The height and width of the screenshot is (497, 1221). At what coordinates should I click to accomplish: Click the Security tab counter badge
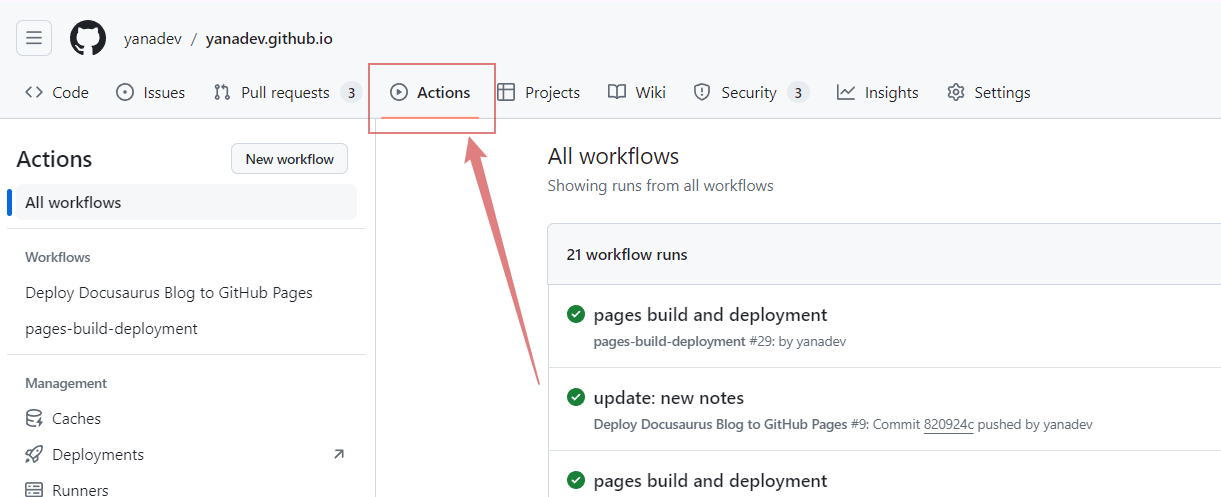click(797, 93)
